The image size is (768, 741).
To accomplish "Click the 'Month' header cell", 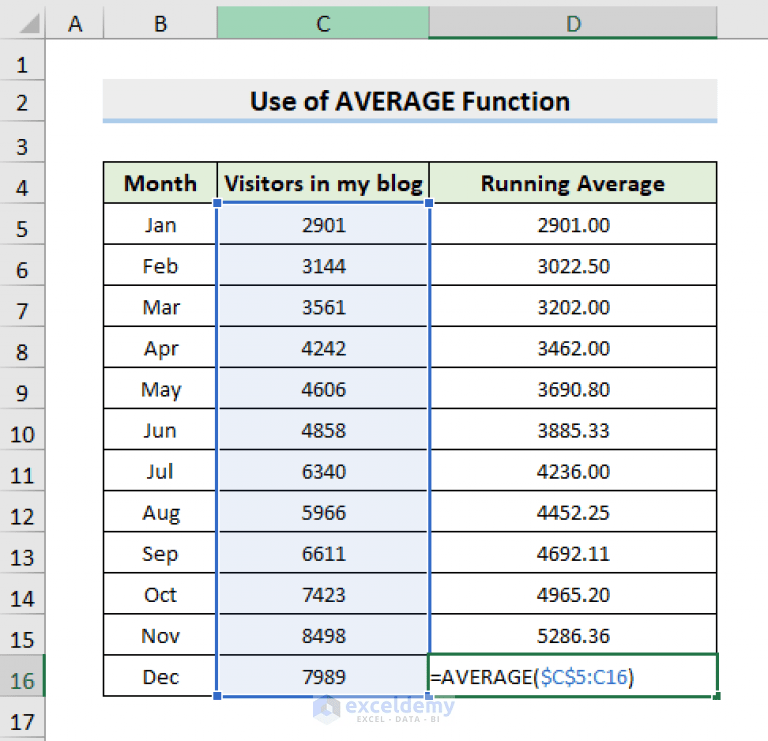I will (160, 183).
